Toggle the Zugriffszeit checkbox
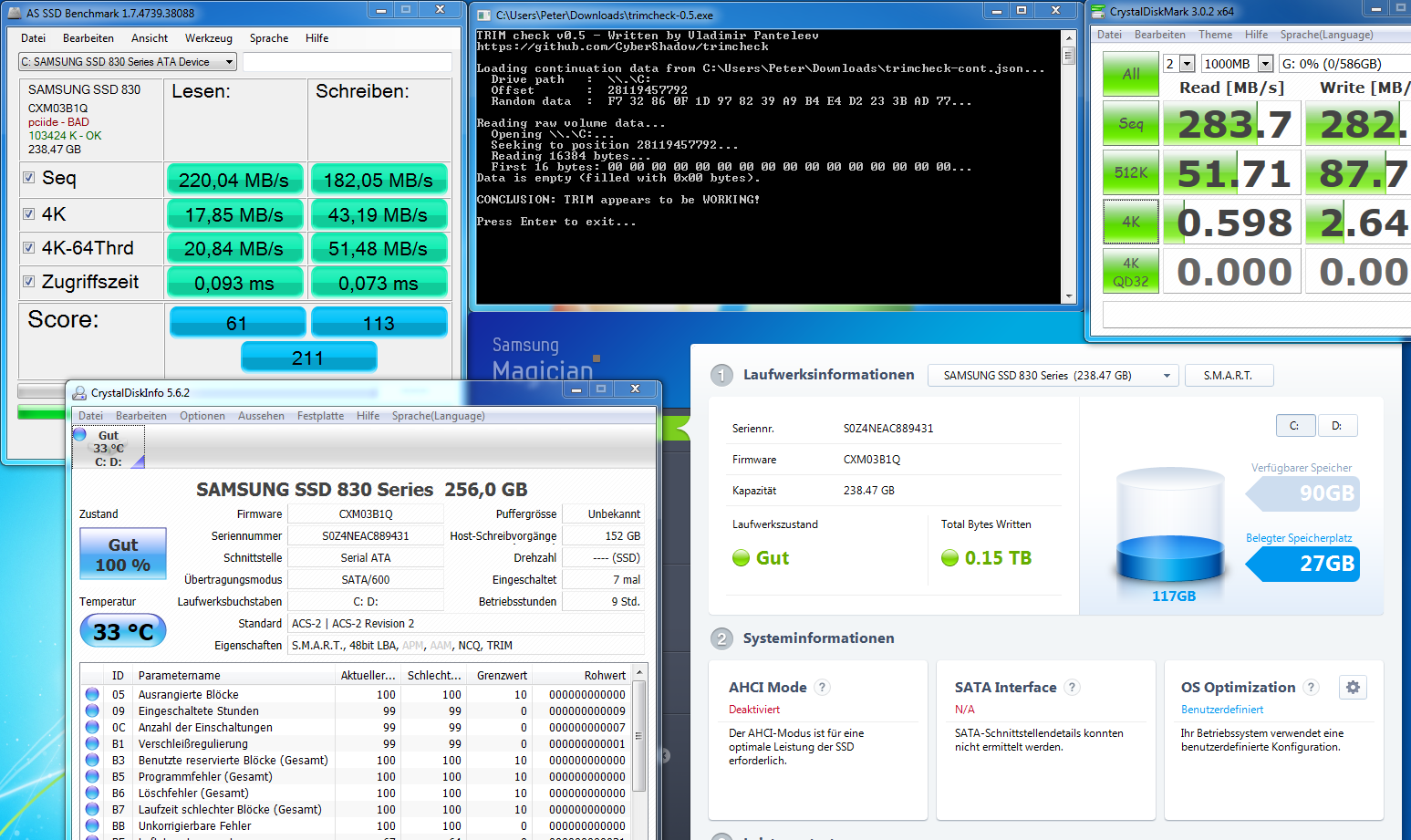This screenshot has height=840, width=1411. click(x=29, y=282)
